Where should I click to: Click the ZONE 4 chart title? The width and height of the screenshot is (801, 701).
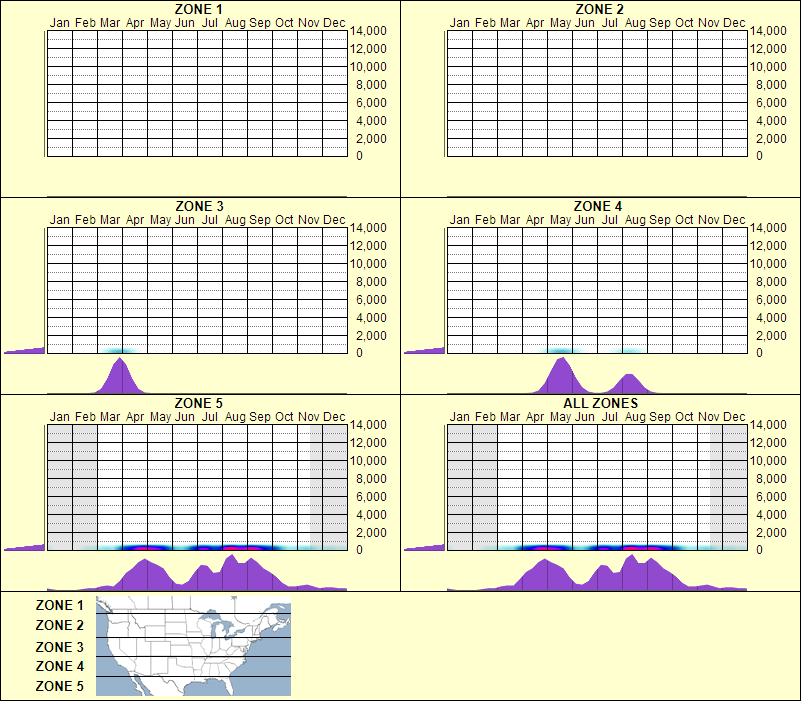598,206
